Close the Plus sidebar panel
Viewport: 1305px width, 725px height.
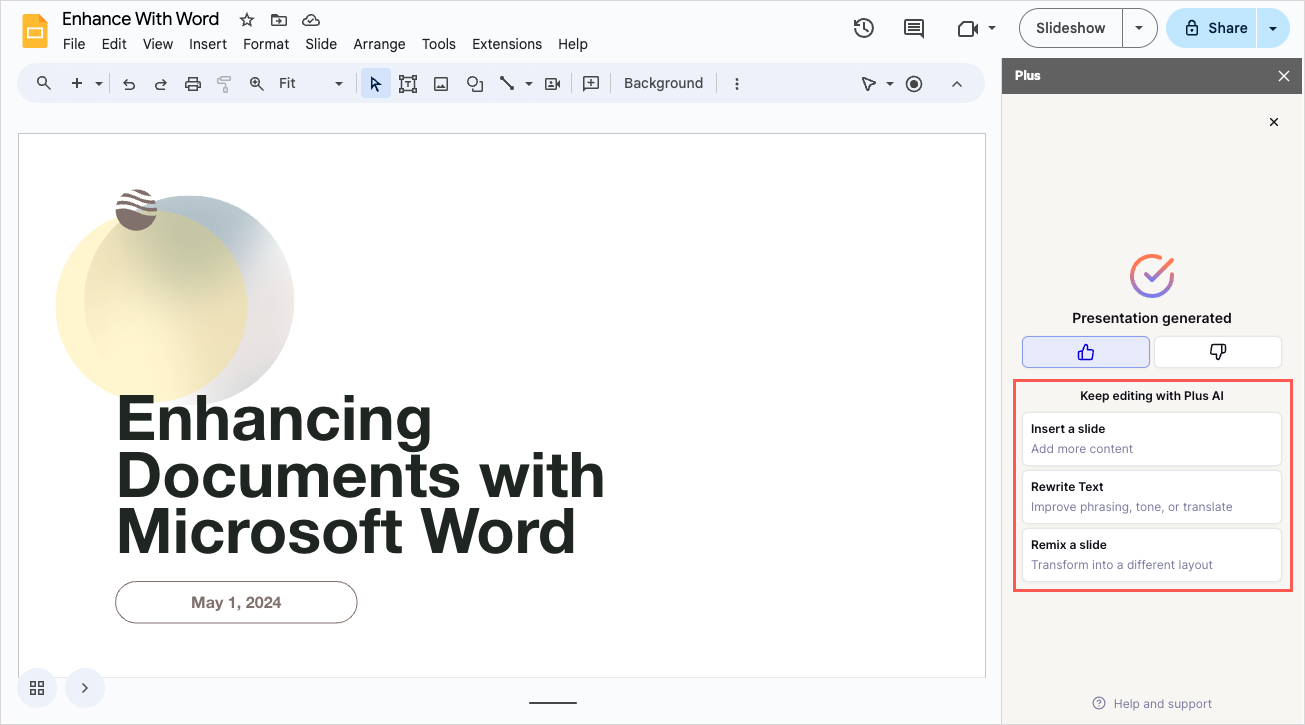tap(1284, 76)
